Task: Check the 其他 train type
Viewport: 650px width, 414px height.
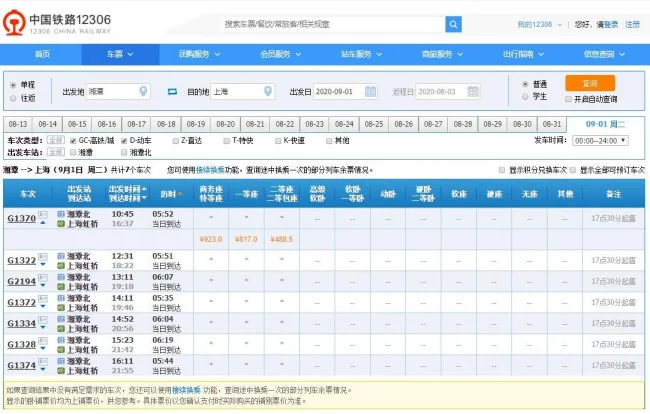Action: 329,141
